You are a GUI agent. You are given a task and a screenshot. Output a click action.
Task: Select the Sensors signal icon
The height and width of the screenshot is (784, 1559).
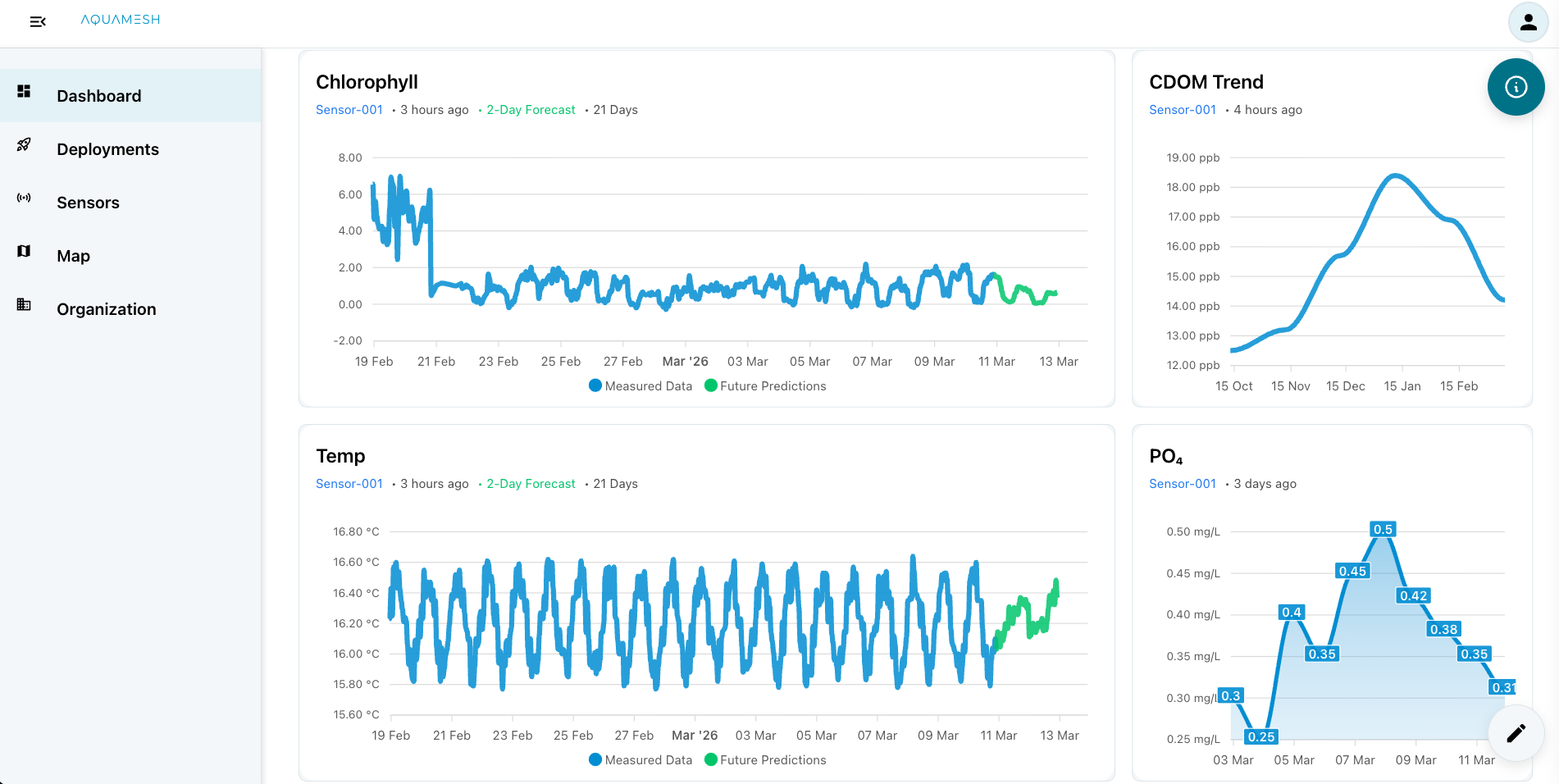(25, 198)
